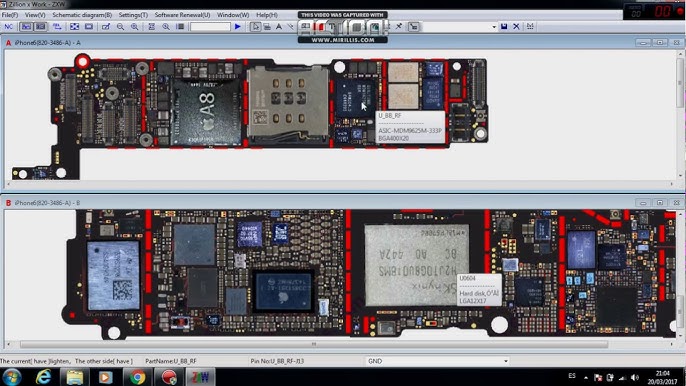This screenshot has height=386, width=686.
Task: Click the search input field in toolbar
Action: (210, 27)
